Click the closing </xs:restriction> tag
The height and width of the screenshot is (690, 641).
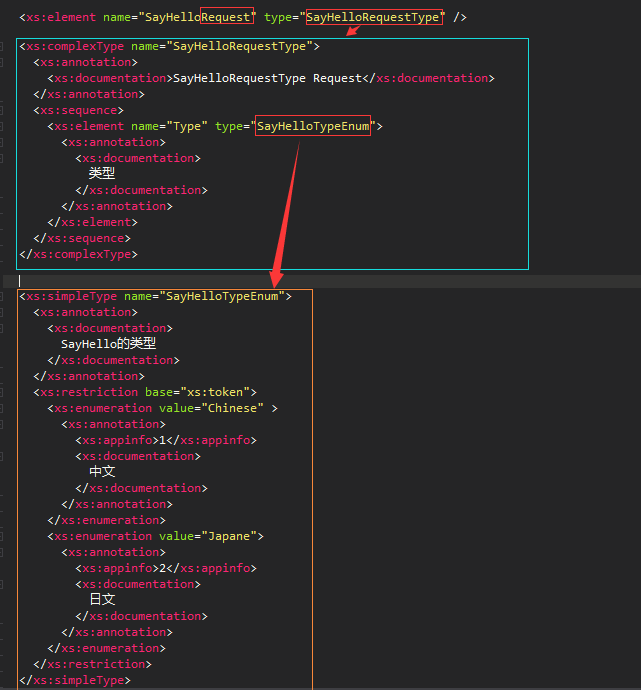coord(92,664)
